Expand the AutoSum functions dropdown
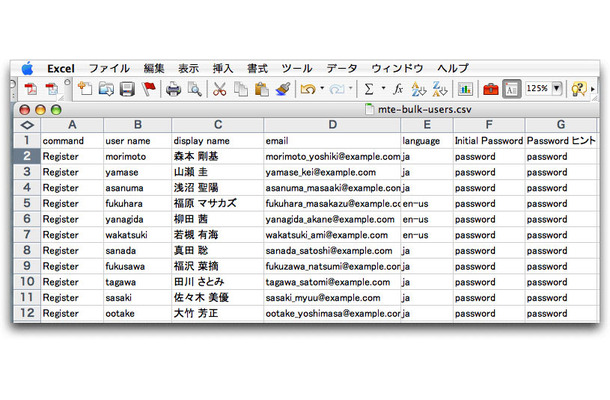Image resolution: width=610 pixels, height=400 pixels. pos(383,88)
